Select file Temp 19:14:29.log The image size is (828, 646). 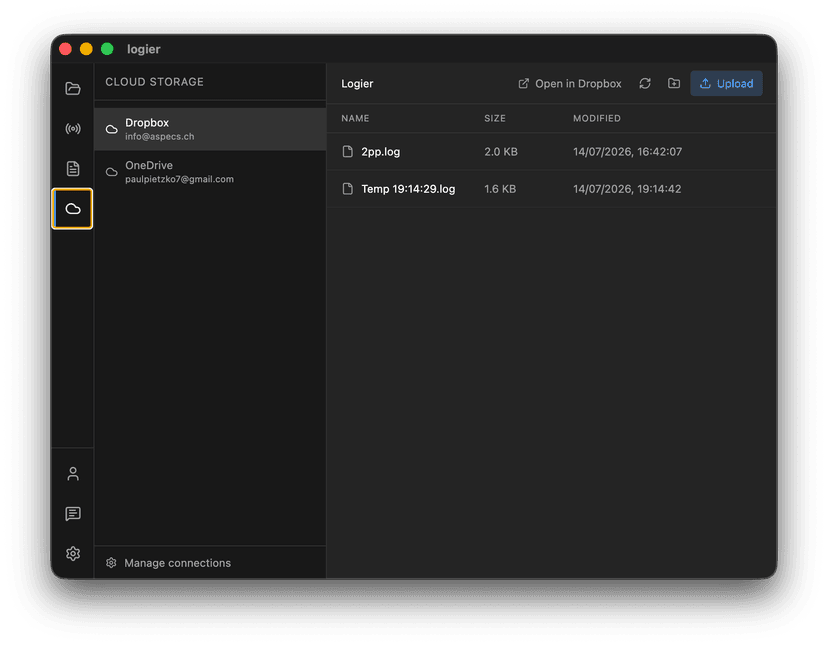pyautogui.click(x=408, y=189)
